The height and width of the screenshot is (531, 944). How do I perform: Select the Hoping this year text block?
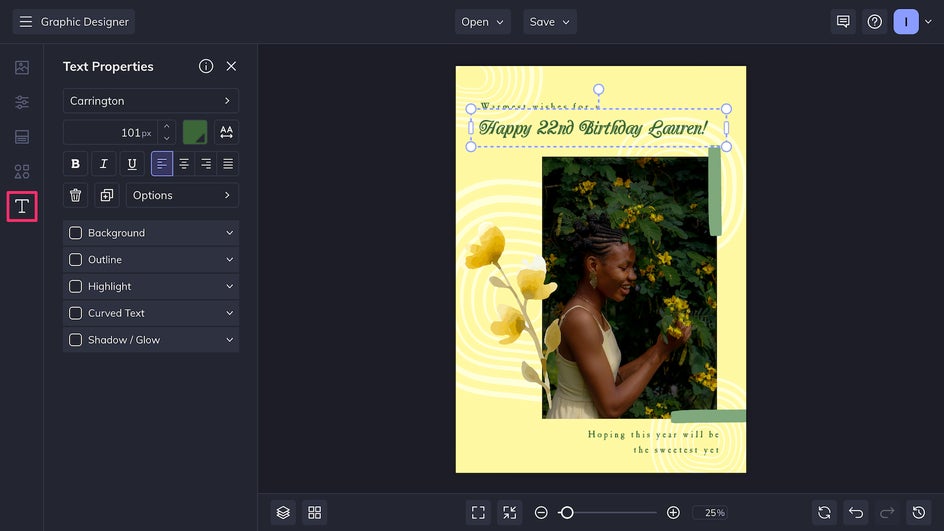click(653, 442)
